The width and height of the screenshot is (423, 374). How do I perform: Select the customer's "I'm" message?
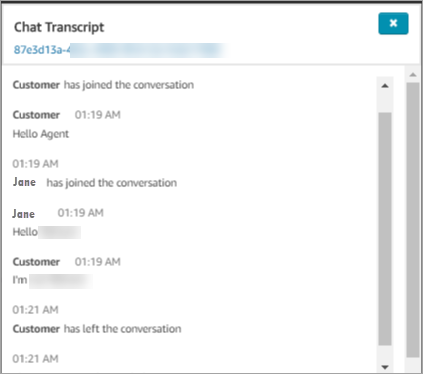52,280
